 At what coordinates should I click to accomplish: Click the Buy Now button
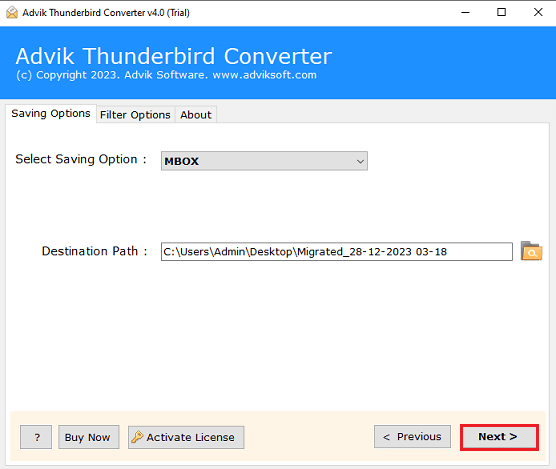[88, 437]
